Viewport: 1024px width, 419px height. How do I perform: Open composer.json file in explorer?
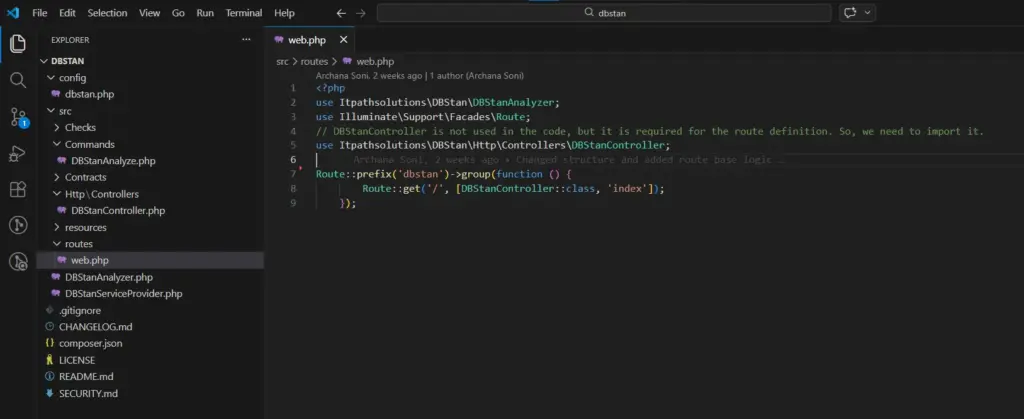tap(90, 343)
